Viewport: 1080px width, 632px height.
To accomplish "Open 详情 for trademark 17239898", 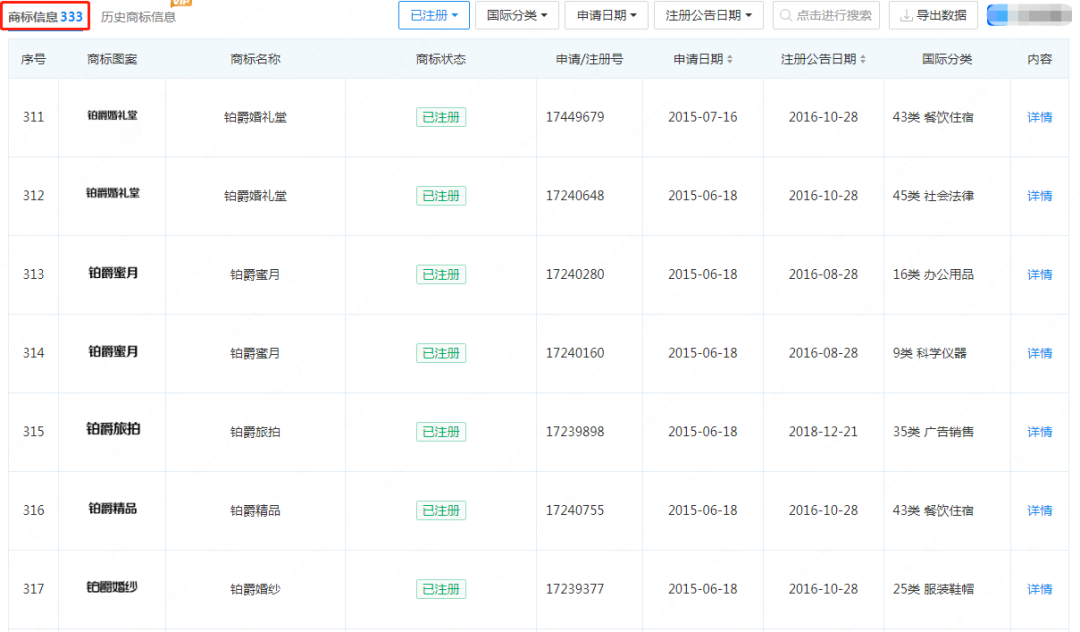I will [x=1039, y=432].
